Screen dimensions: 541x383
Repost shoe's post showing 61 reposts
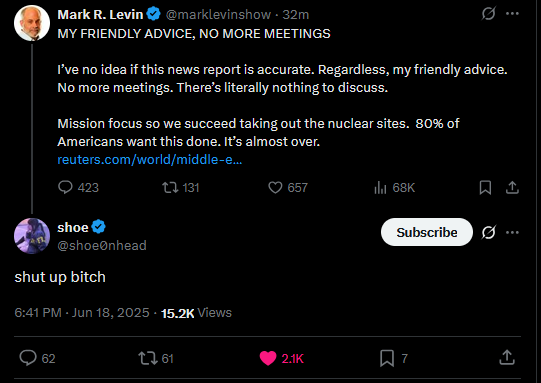coord(148,358)
